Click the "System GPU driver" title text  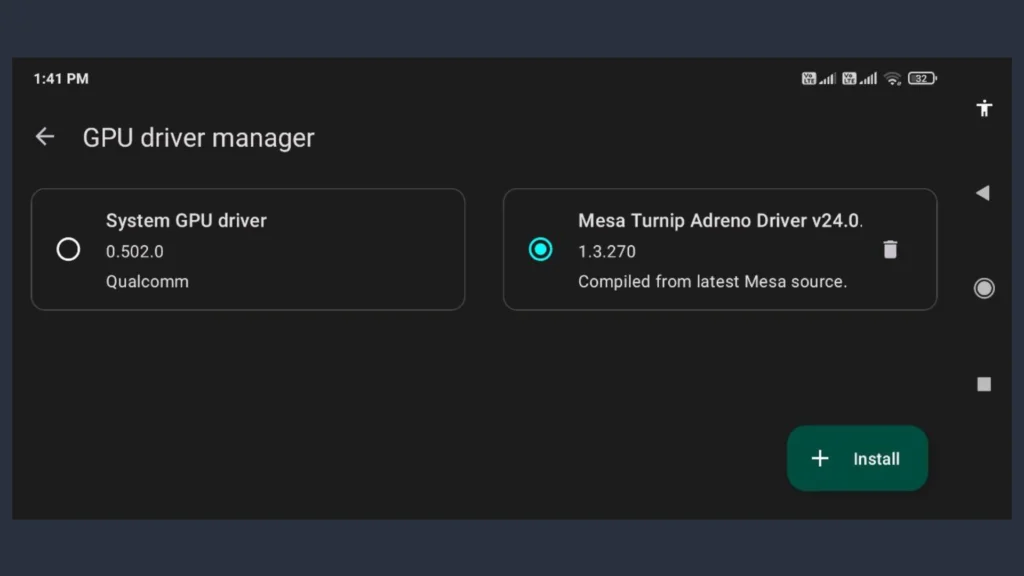(x=186, y=220)
